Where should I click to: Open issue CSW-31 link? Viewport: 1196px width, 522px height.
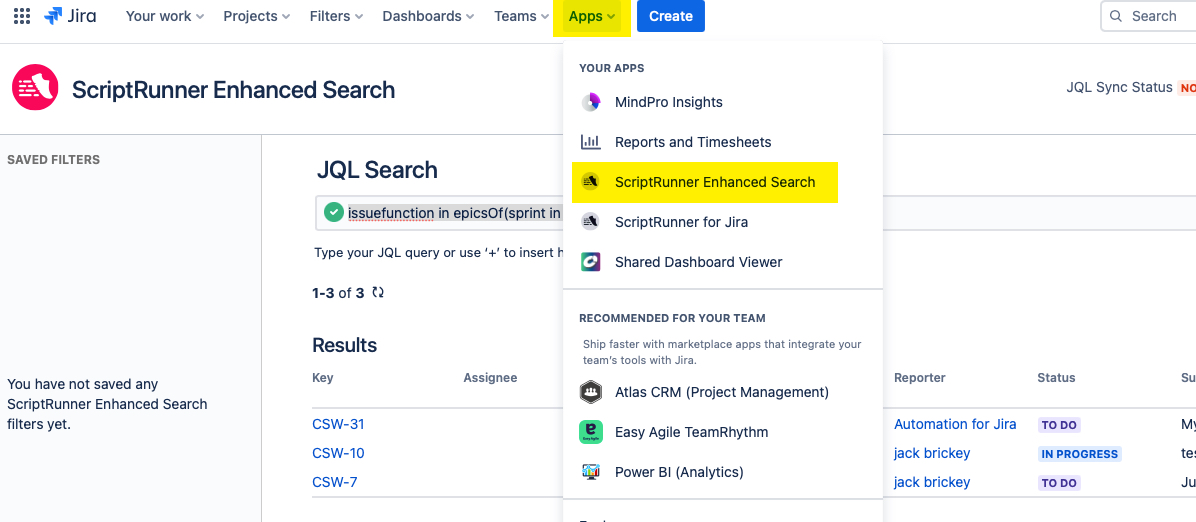click(338, 424)
